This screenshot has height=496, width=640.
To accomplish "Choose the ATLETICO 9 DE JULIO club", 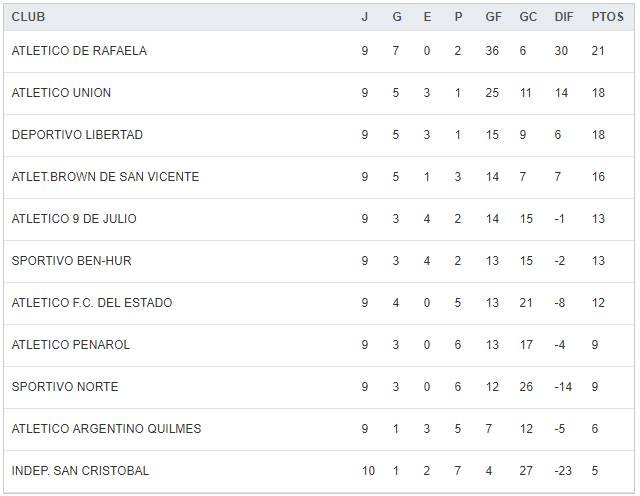I will click(74, 219).
